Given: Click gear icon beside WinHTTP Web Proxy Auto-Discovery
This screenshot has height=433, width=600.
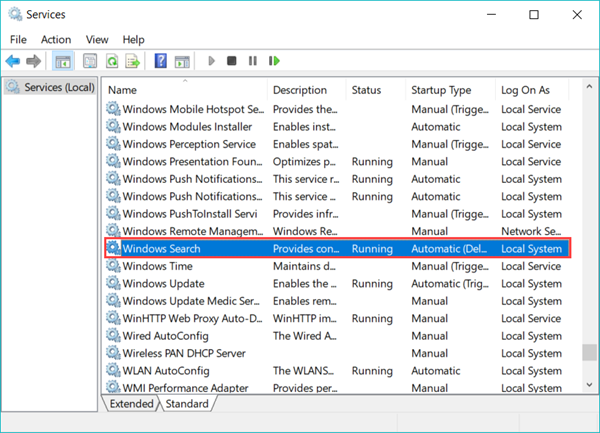Looking at the screenshot, I should click(113, 317).
